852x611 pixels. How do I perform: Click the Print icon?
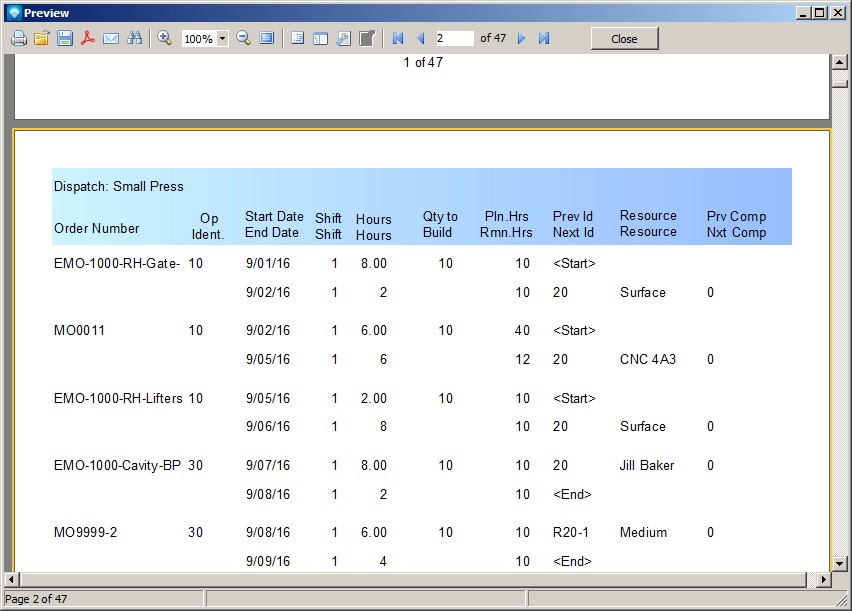18,38
